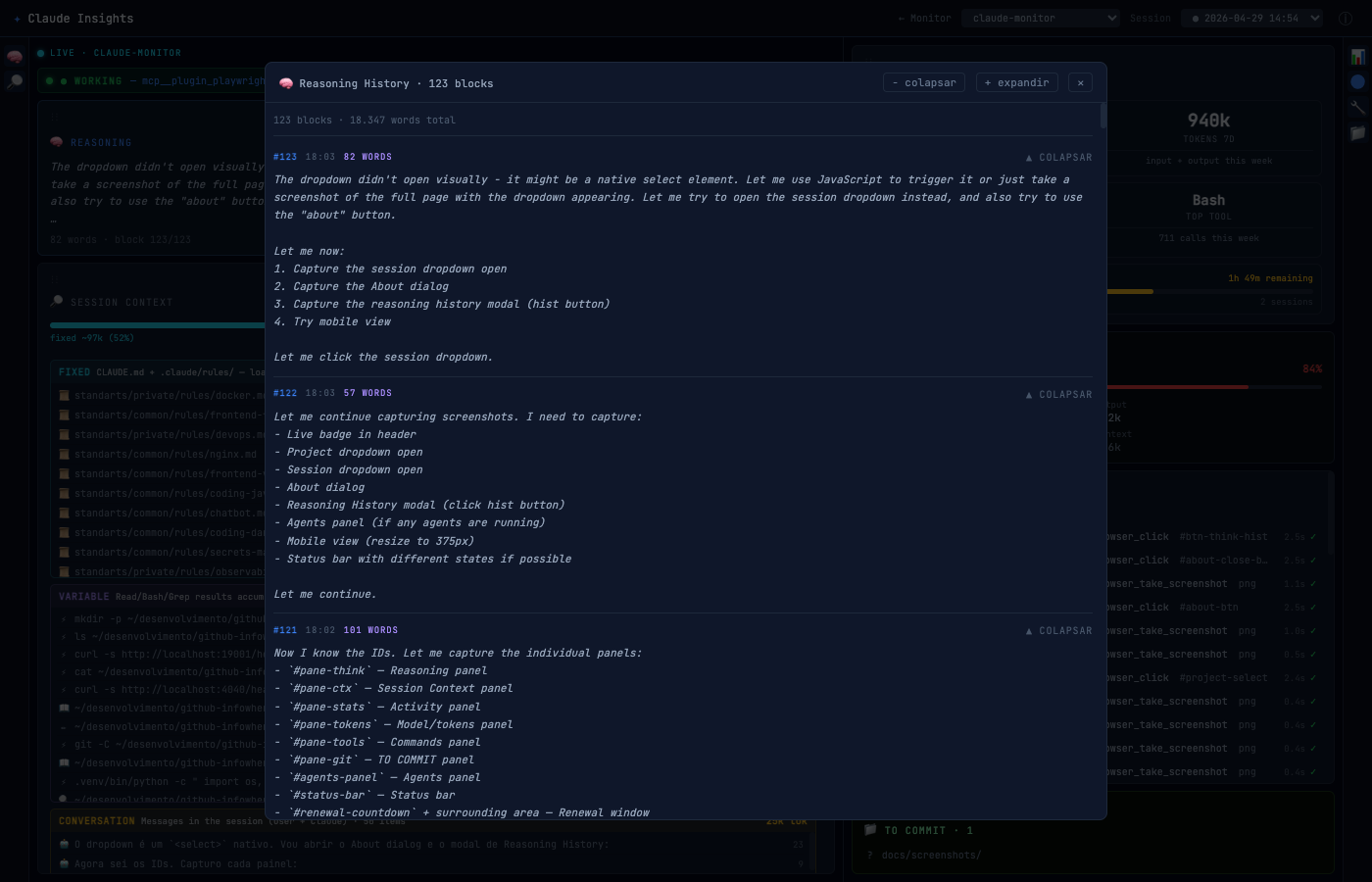1372x882 pixels.
Task: Click the 'fixed ~97k (52%)' label
Action: click(x=92, y=338)
